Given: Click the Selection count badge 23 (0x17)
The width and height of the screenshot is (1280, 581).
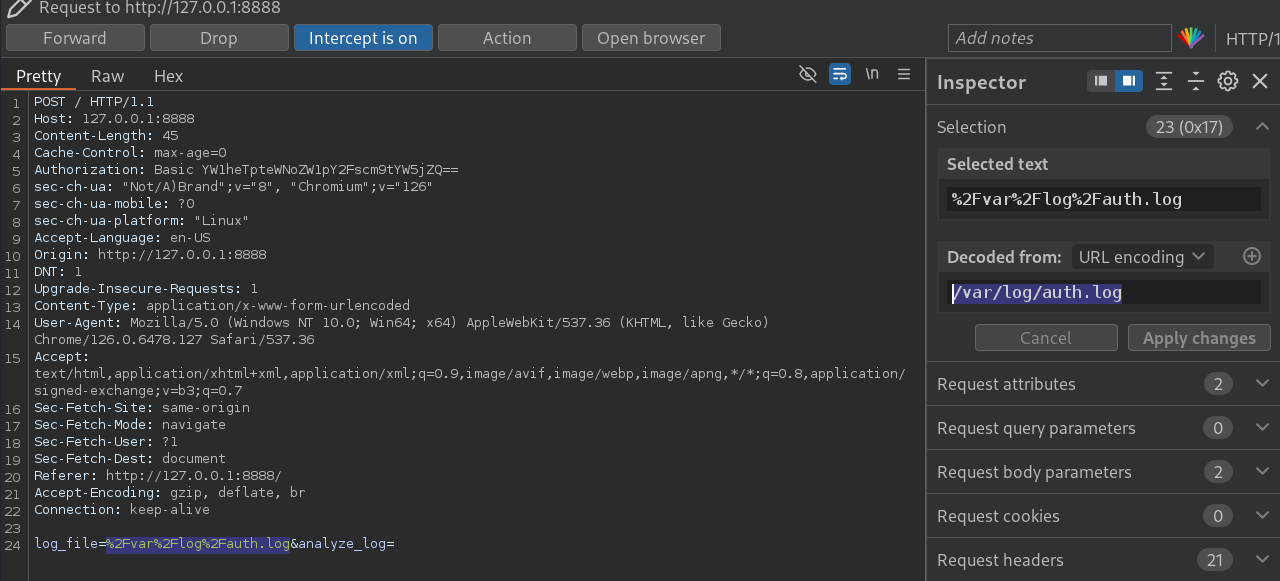Looking at the screenshot, I should click(1190, 127).
